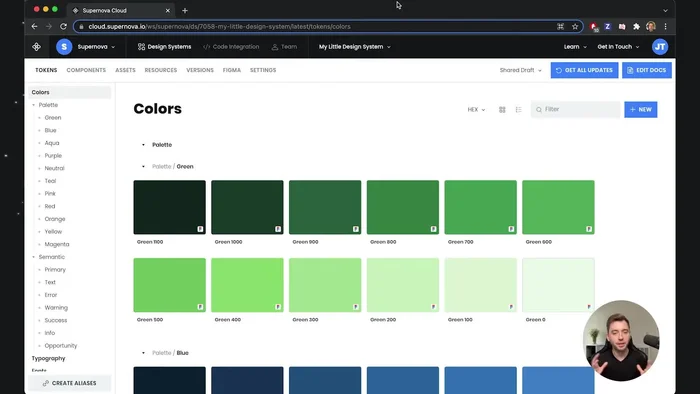Image resolution: width=700 pixels, height=394 pixels.
Task: Open the Shared Draft dropdown
Action: (521, 70)
